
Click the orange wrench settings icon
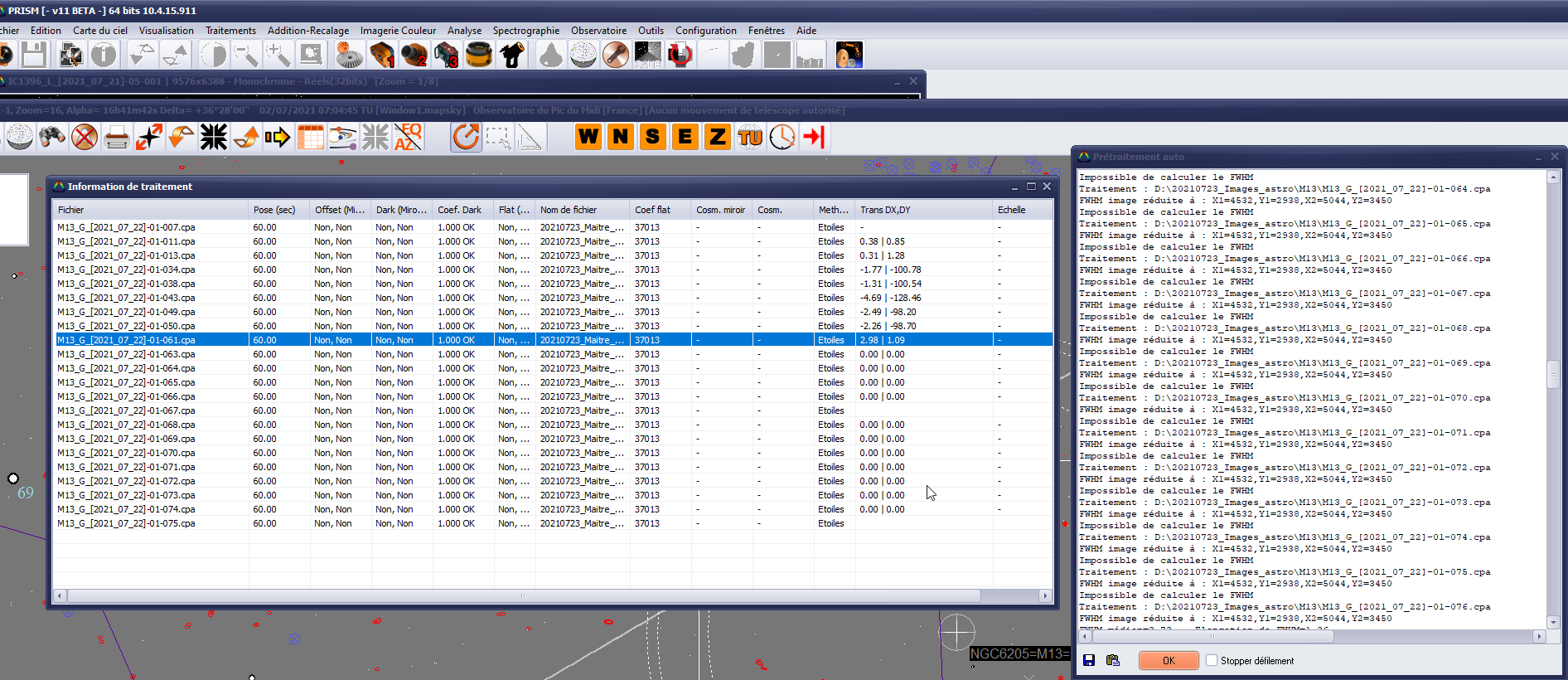coord(616,55)
